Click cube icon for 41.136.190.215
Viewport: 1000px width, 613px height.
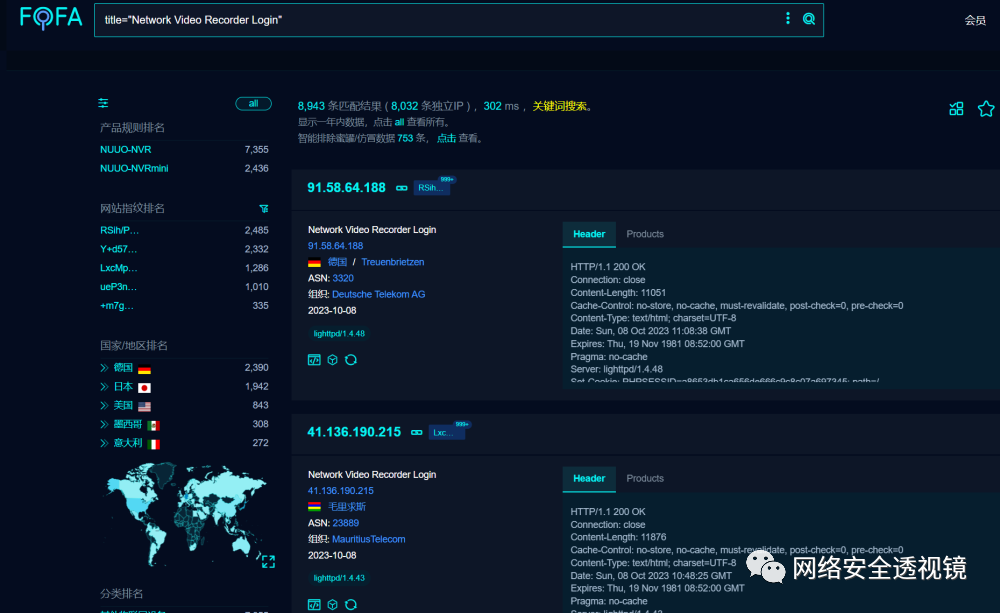[x=332, y=605]
